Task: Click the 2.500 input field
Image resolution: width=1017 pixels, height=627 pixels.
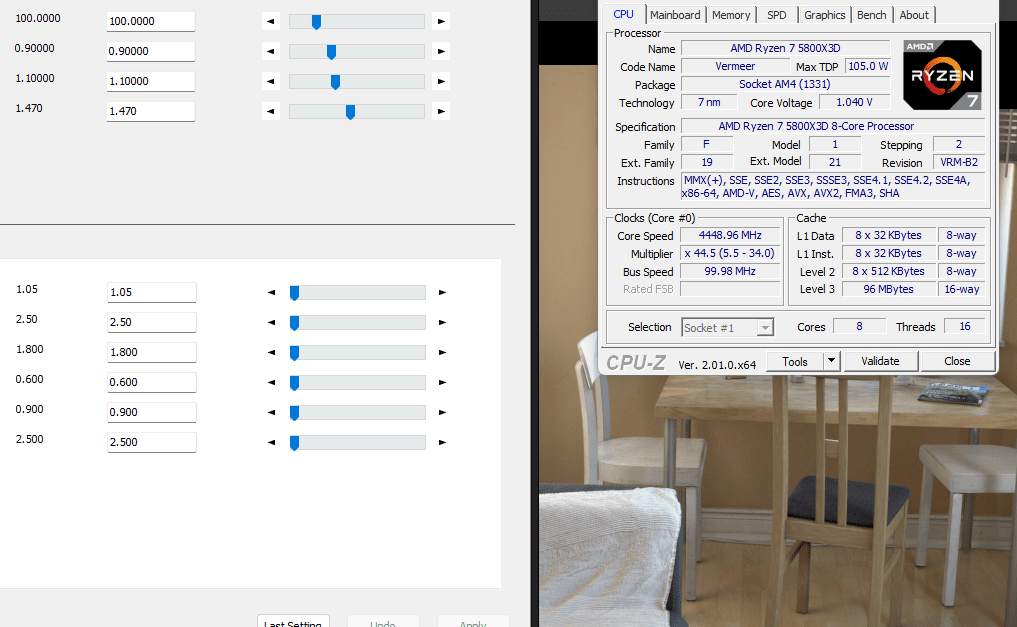Action: 151,442
